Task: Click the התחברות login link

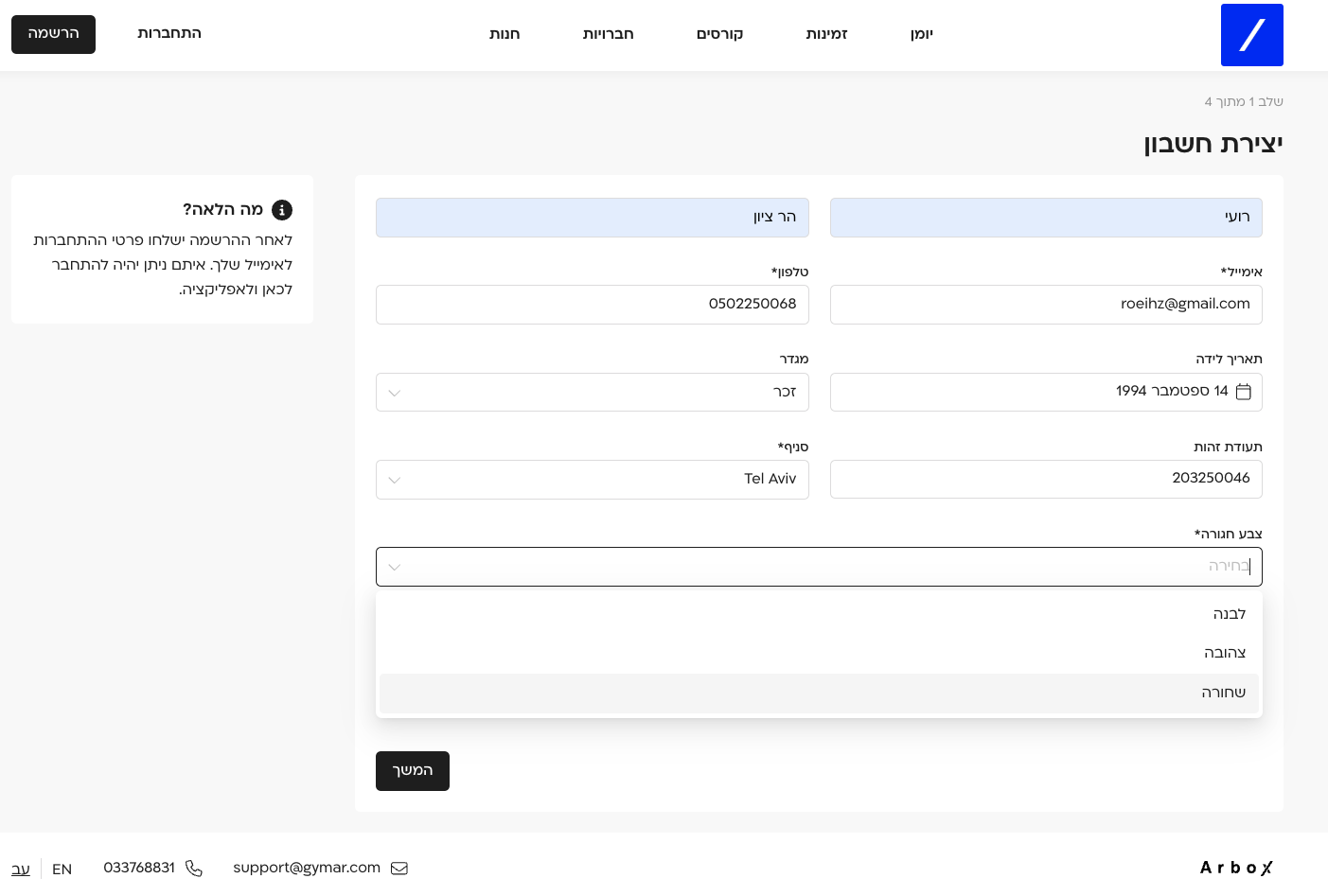Action: click(x=169, y=33)
